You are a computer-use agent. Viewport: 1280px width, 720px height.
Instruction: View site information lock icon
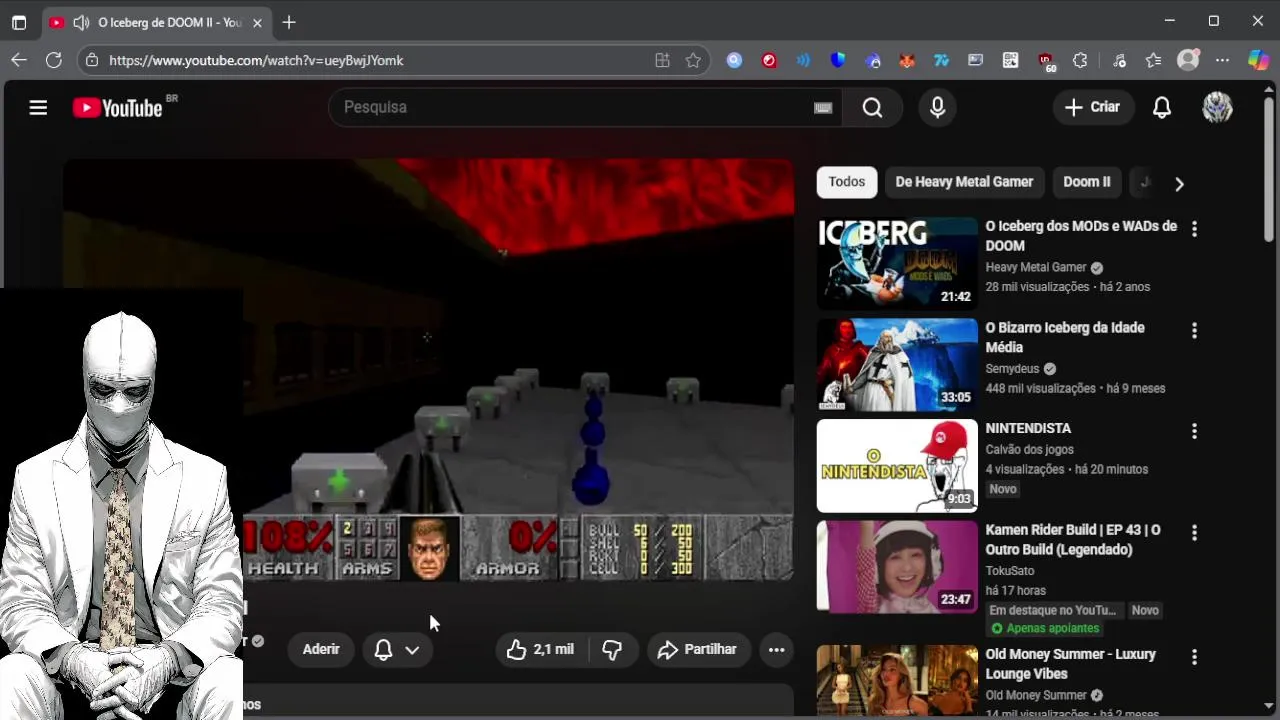point(92,60)
